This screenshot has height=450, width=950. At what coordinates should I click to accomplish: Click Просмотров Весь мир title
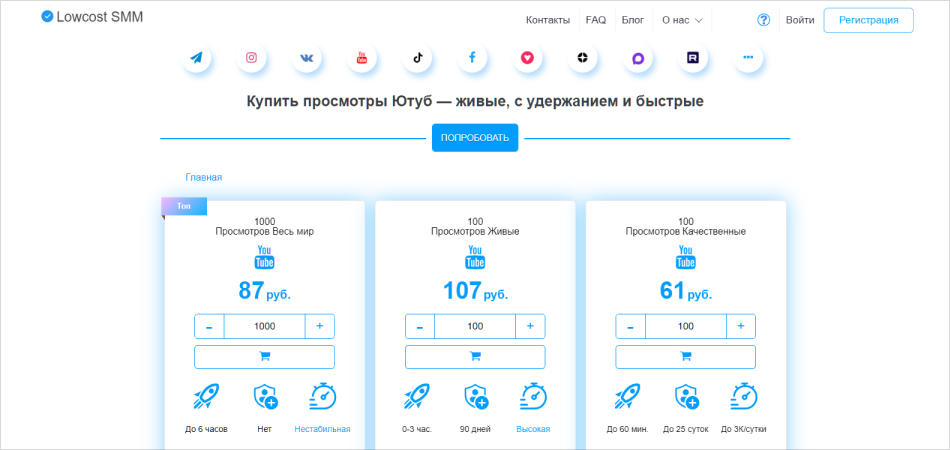(x=265, y=231)
